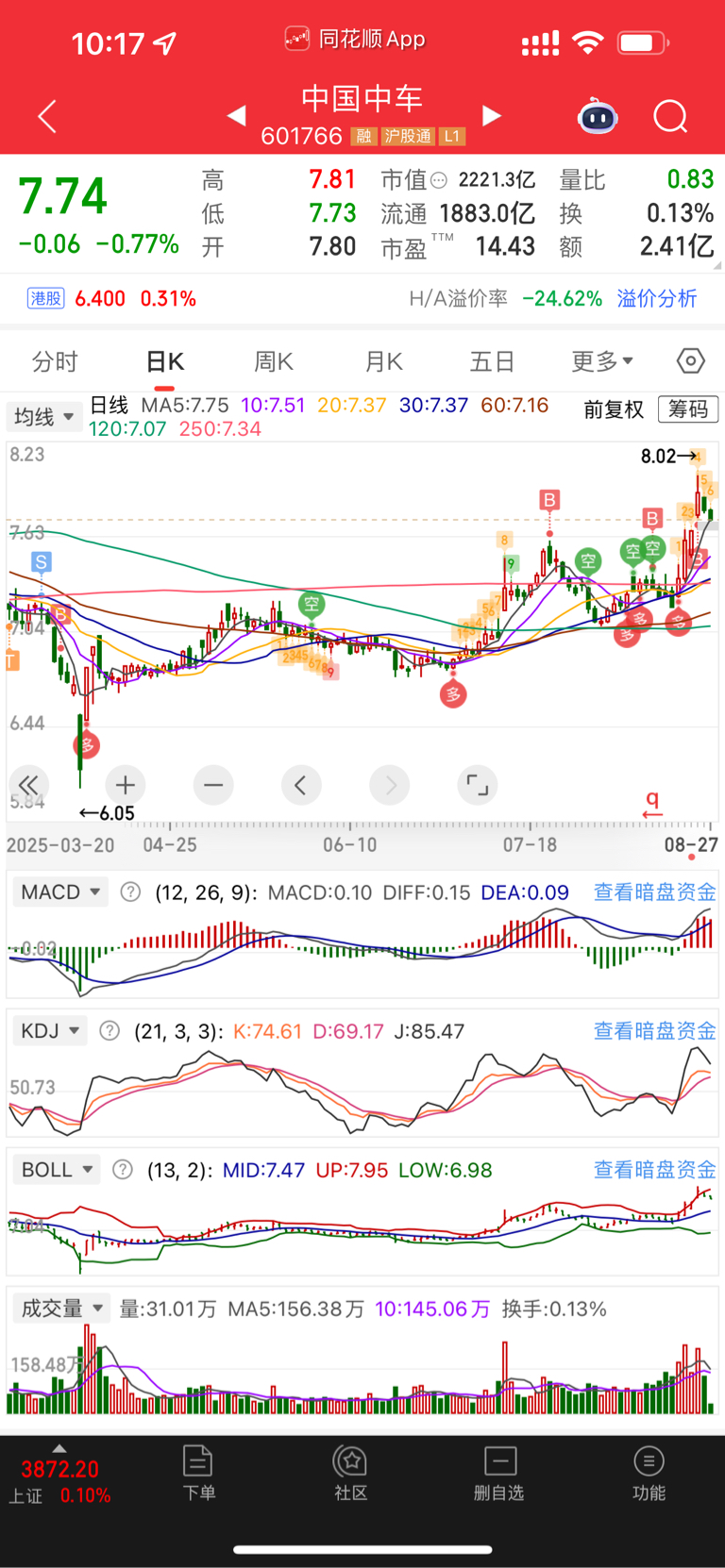Open BOLL indicator help question mark
This screenshot has width=725, height=1568.
(x=123, y=1170)
